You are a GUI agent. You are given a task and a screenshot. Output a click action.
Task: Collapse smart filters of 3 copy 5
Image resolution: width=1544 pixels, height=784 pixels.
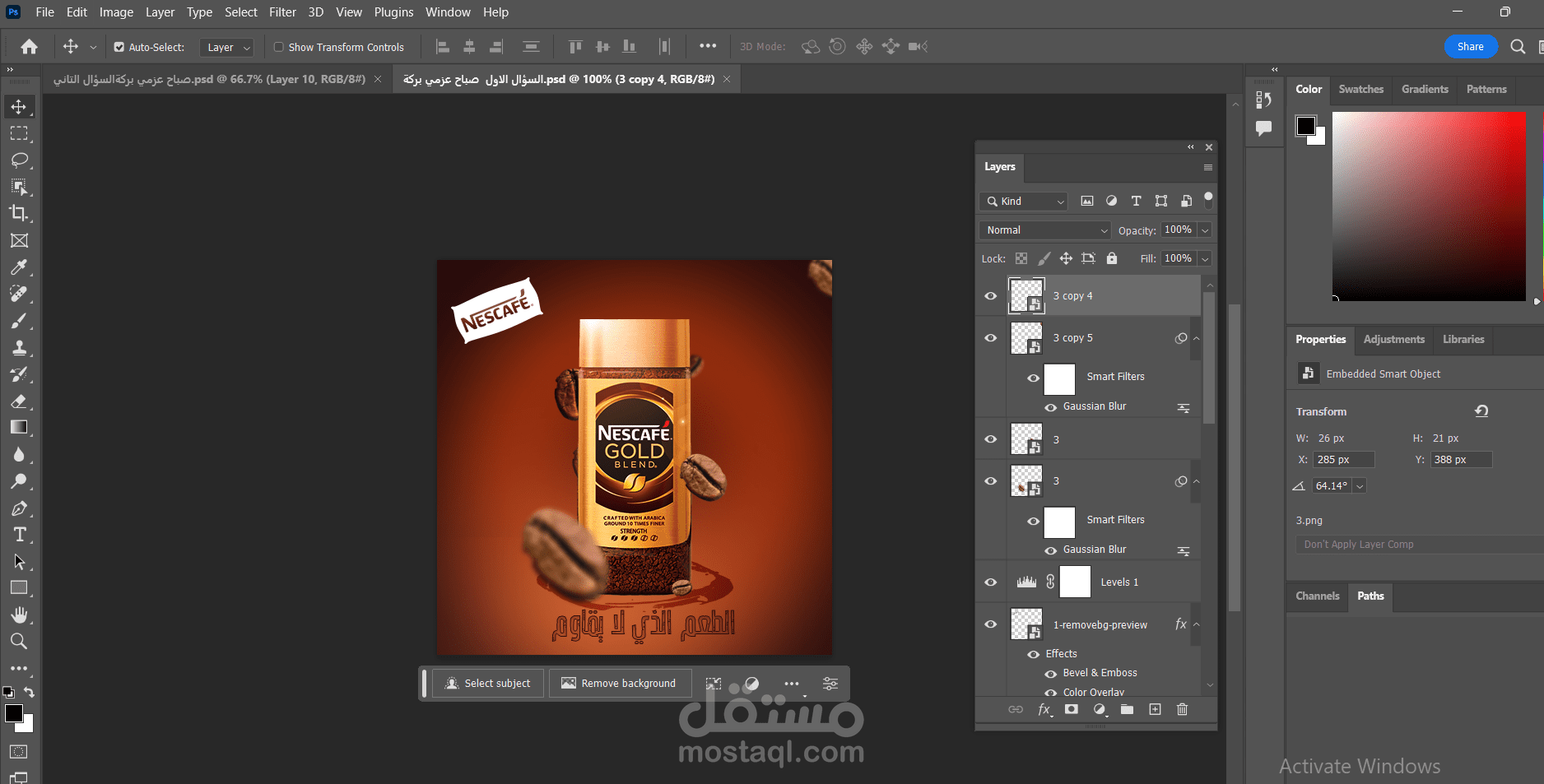[x=1197, y=338]
